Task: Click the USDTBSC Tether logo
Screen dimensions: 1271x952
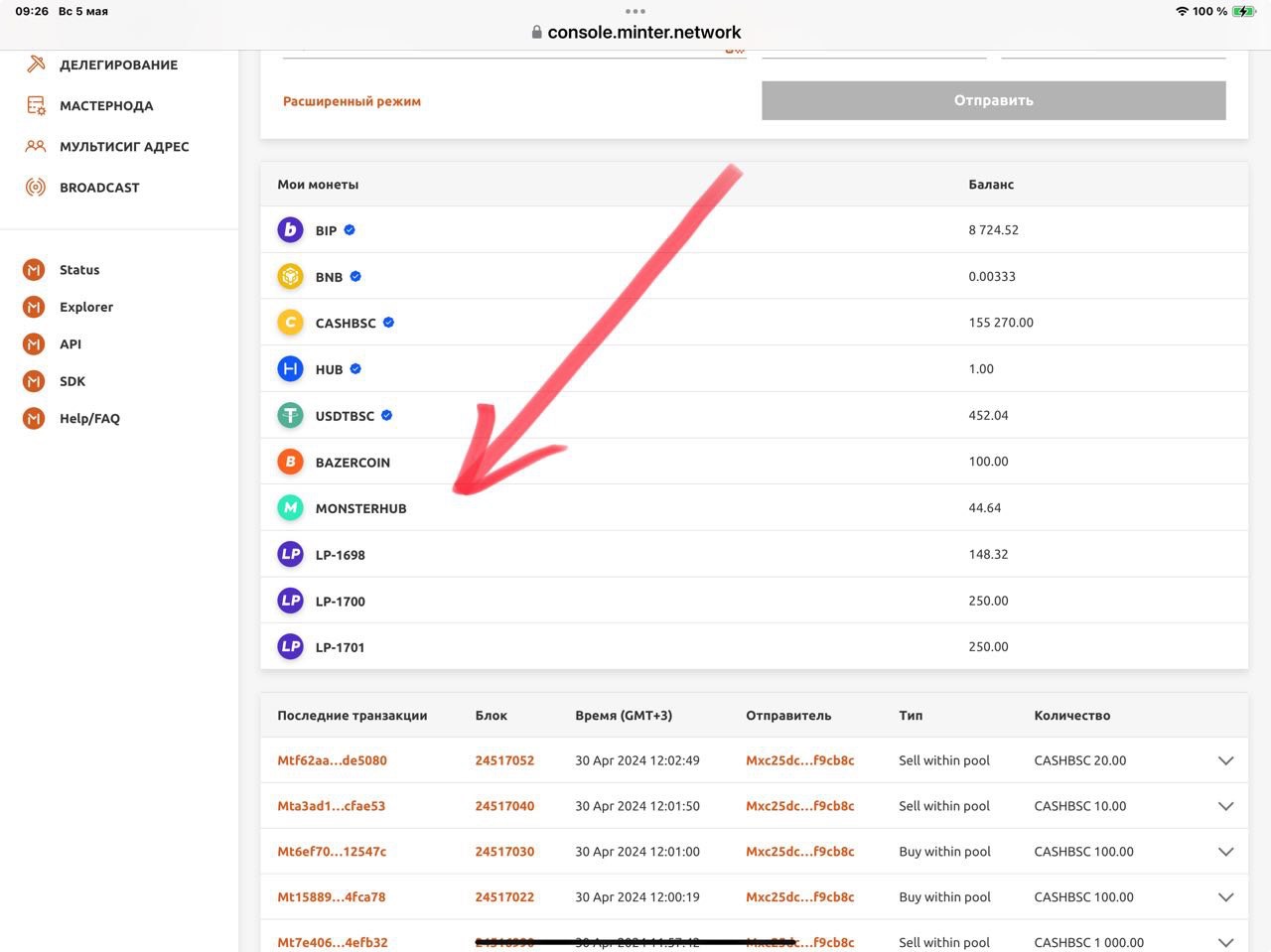Action: pyautogui.click(x=290, y=415)
